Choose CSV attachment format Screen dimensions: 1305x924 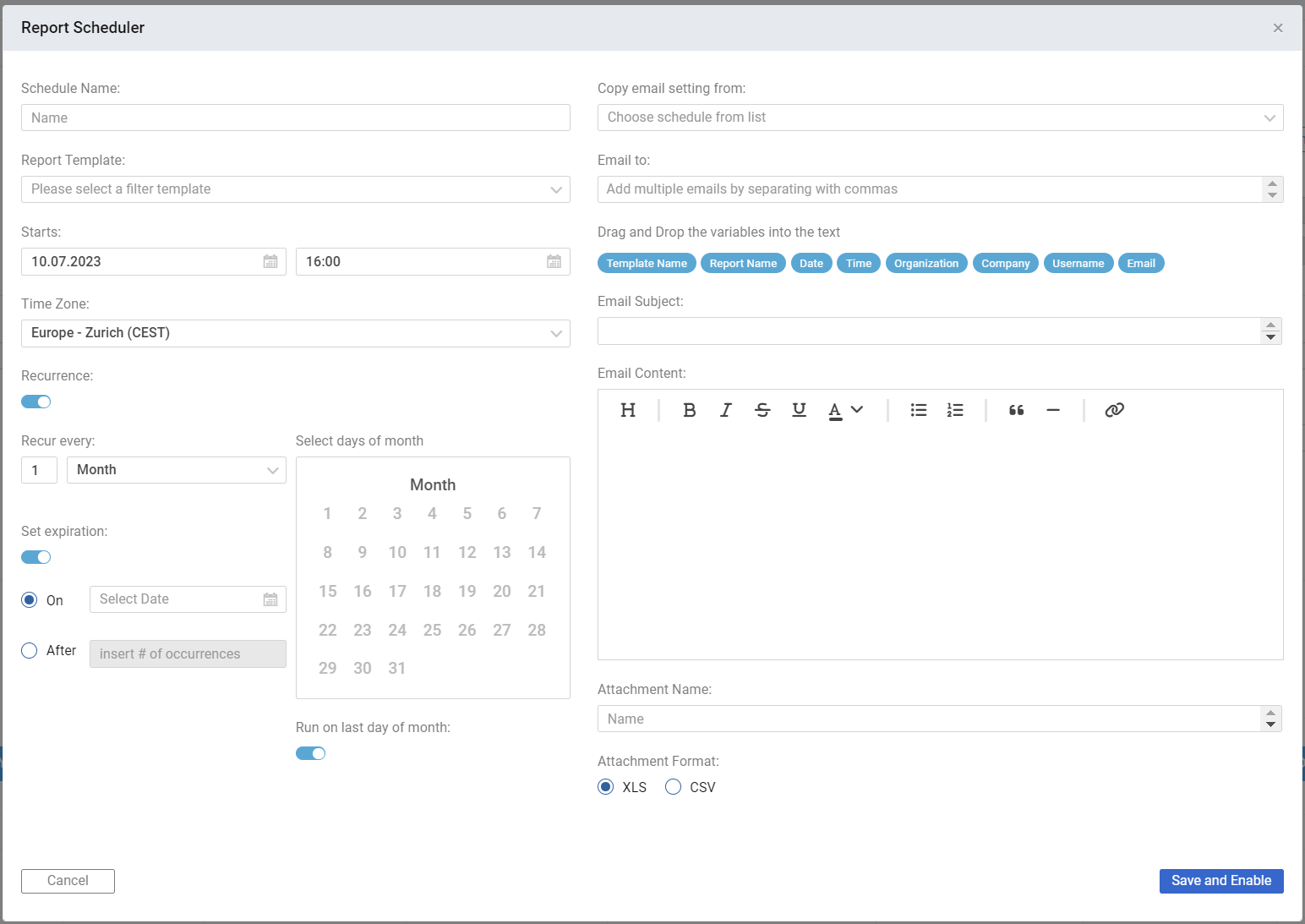[673, 787]
